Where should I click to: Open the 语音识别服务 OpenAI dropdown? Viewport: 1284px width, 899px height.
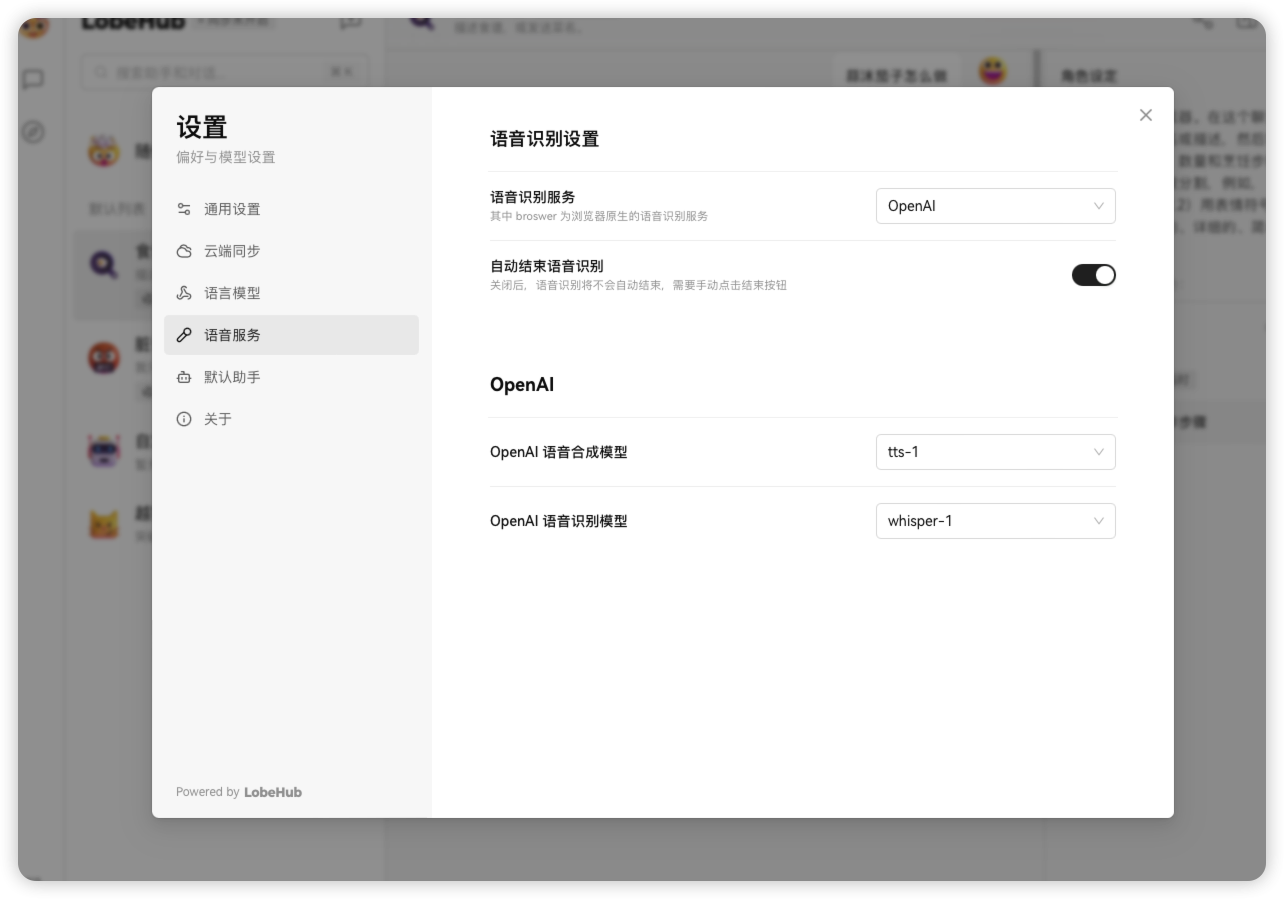point(995,206)
